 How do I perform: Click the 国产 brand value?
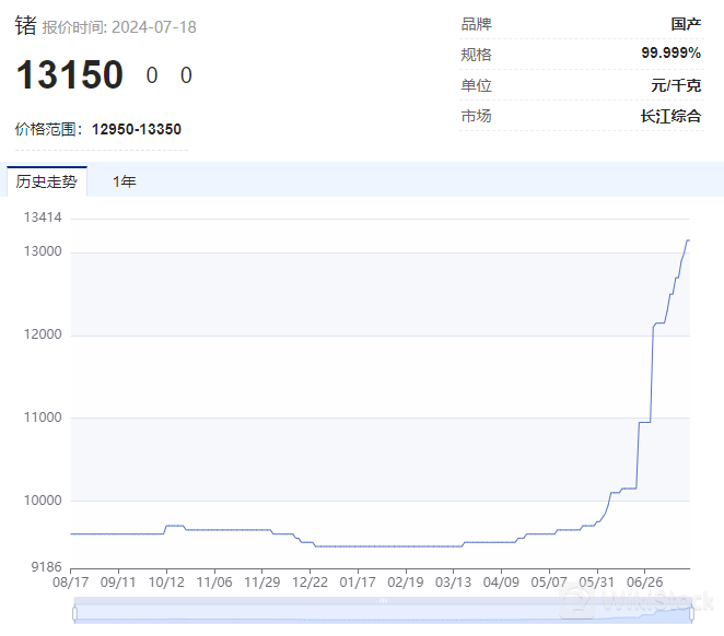tap(685, 23)
